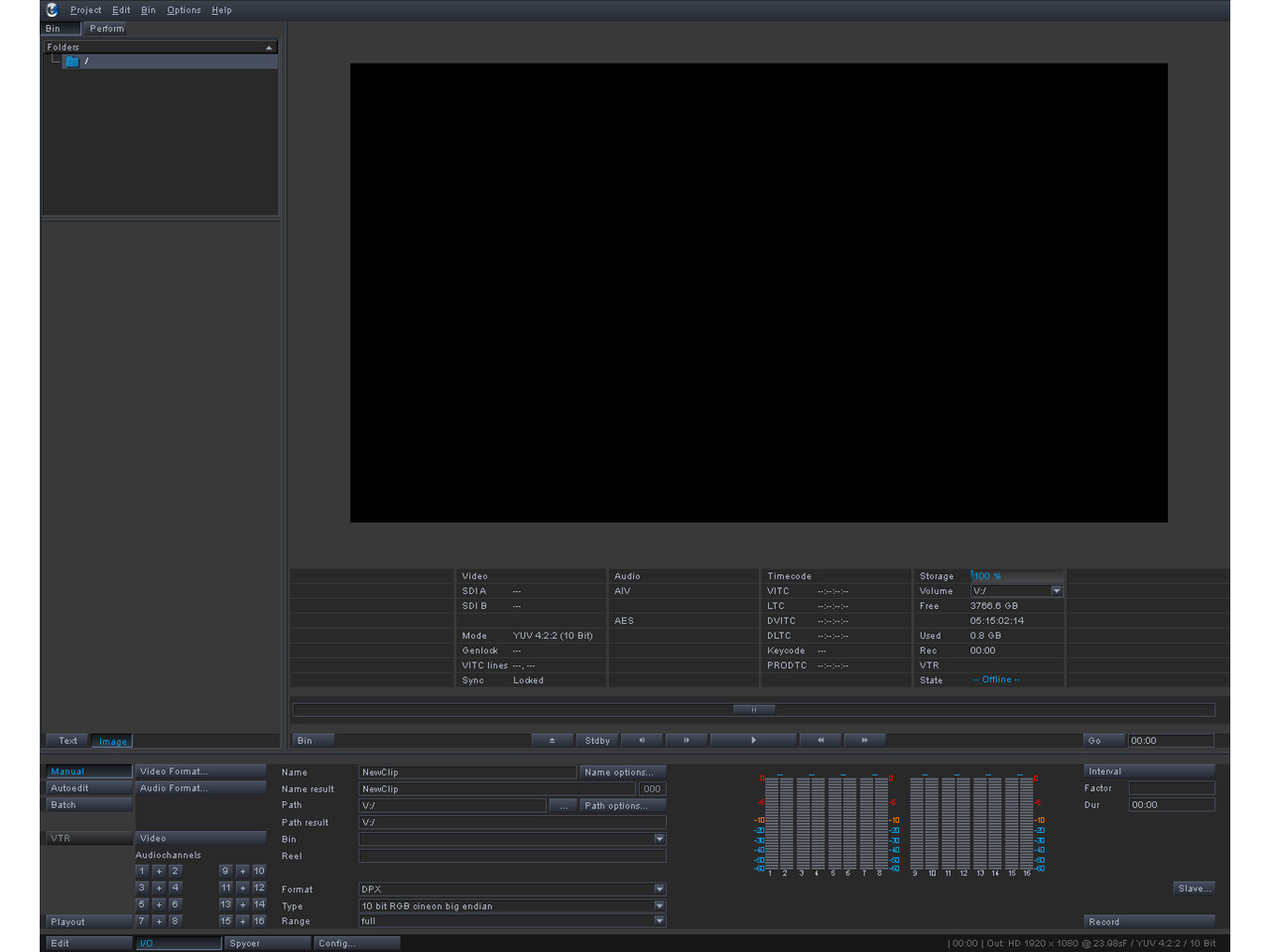
Task: Click the root folder icon
Action: coord(71,61)
